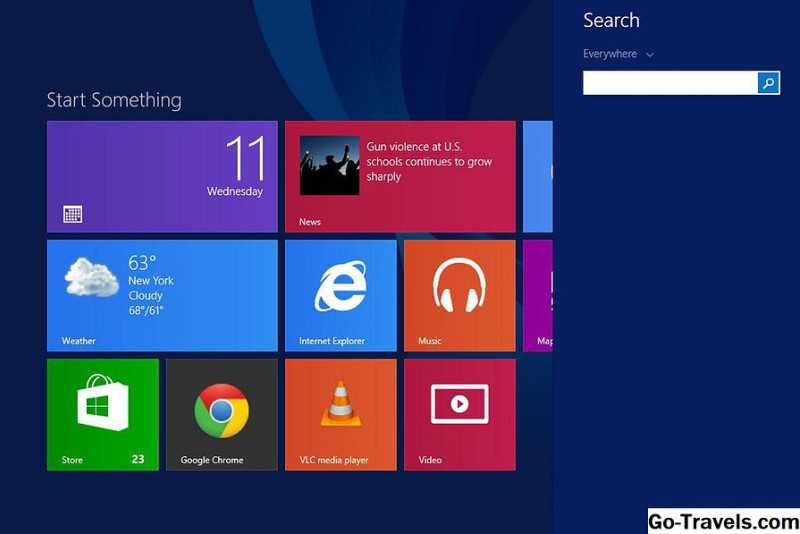This screenshot has width=800, height=534.
Task: Open the Music tile with headphones
Action: pyautogui.click(x=460, y=296)
